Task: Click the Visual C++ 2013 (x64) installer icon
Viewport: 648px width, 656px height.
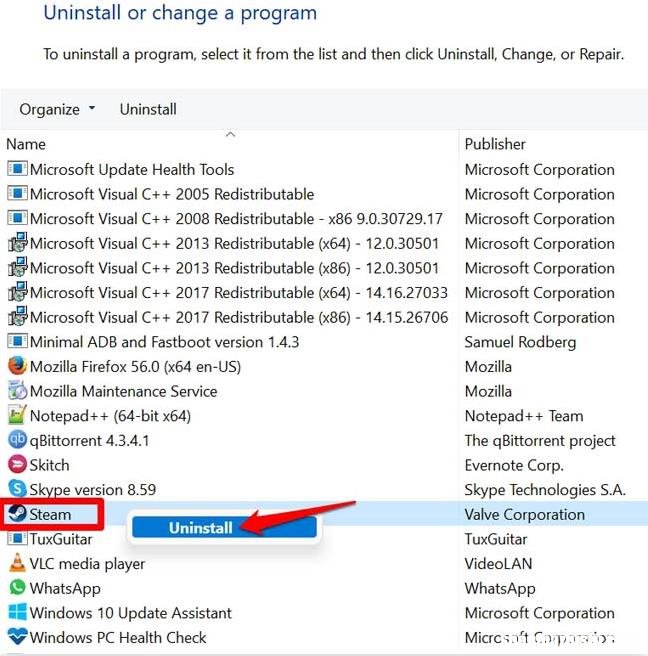Action: coord(17,243)
